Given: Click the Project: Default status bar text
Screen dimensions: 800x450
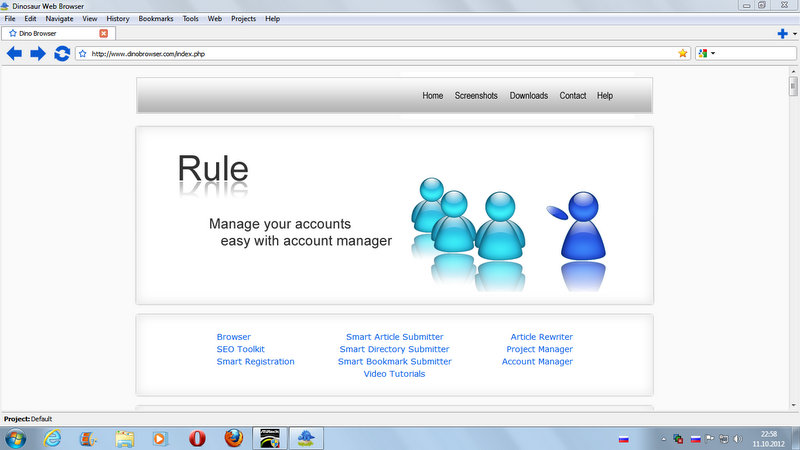Looking at the screenshot, I should 28,419.
